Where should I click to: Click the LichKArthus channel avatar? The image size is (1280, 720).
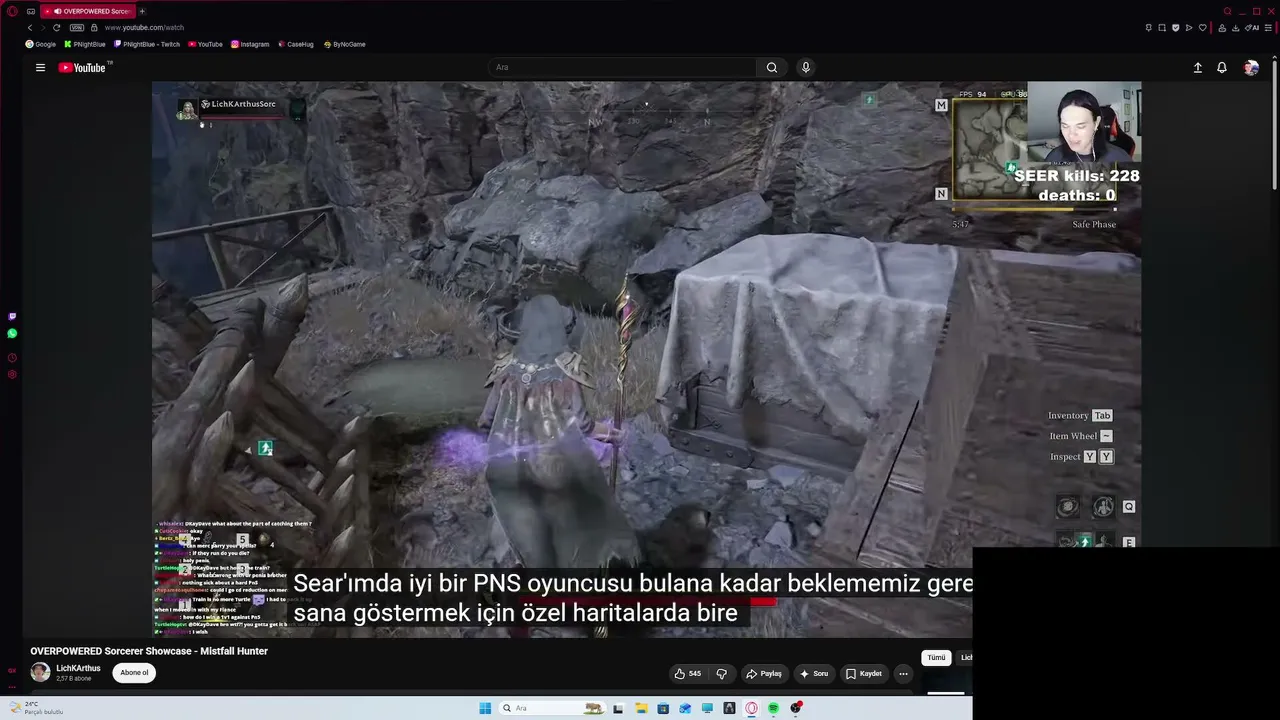tap(40, 672)
